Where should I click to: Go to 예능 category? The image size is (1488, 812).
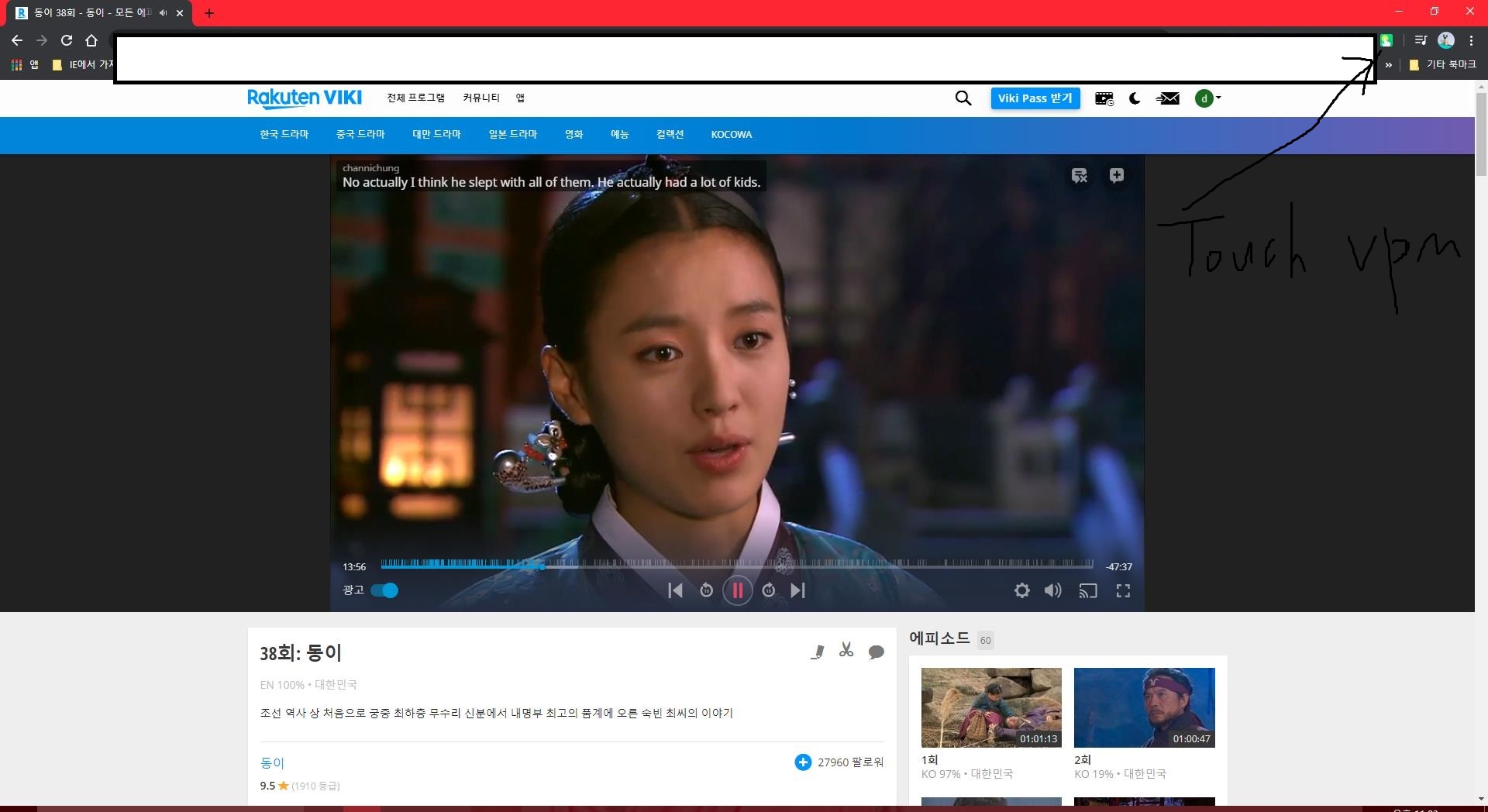(x=619, y=134)
